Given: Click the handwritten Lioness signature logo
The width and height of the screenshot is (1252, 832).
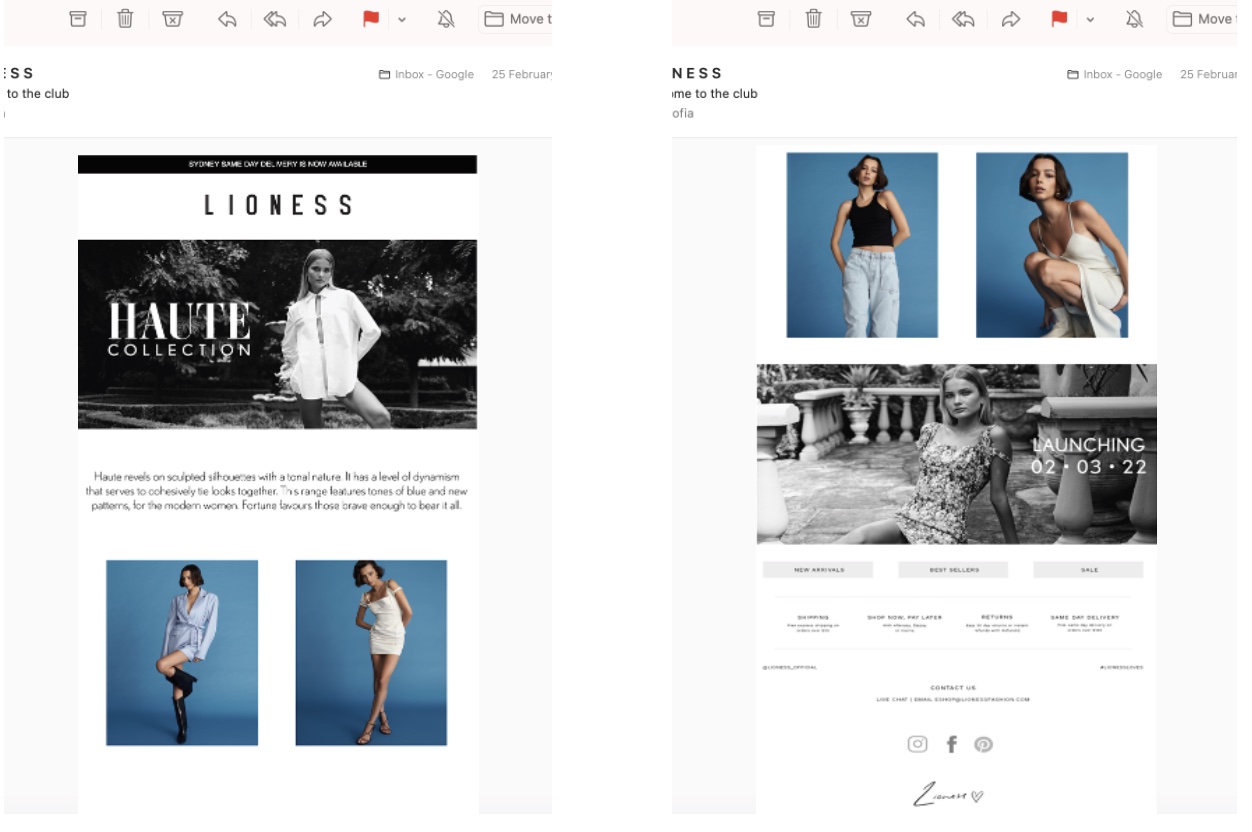Looking at the screenshot, I should 949,795.
